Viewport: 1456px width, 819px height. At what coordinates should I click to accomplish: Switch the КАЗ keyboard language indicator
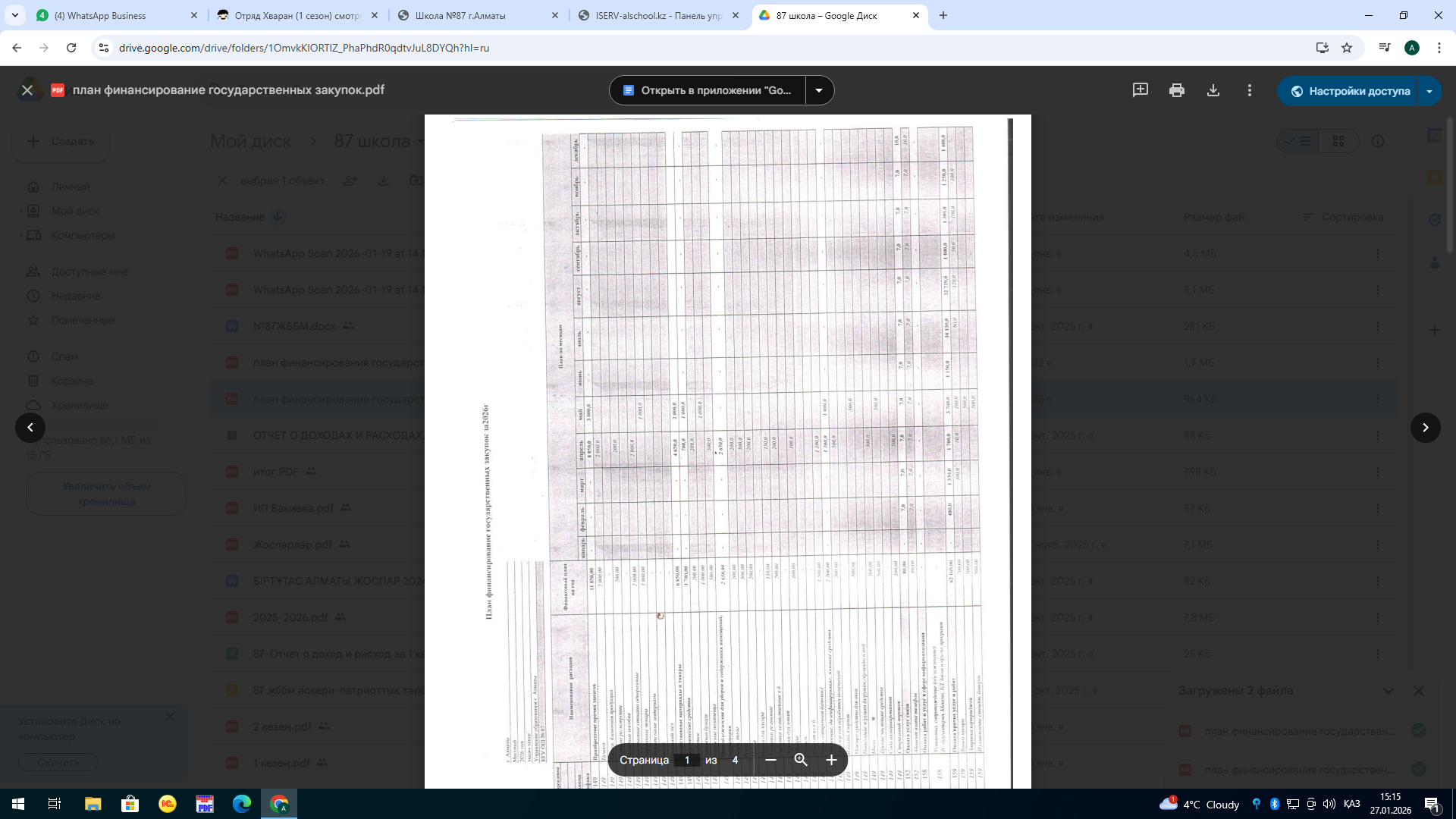click(x=1351, y=804)
